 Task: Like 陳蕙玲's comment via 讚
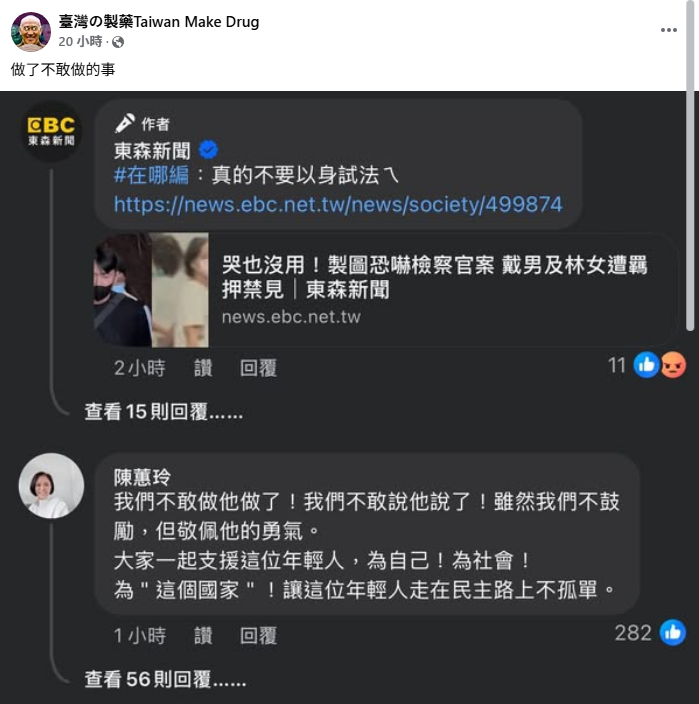(203, 635)
